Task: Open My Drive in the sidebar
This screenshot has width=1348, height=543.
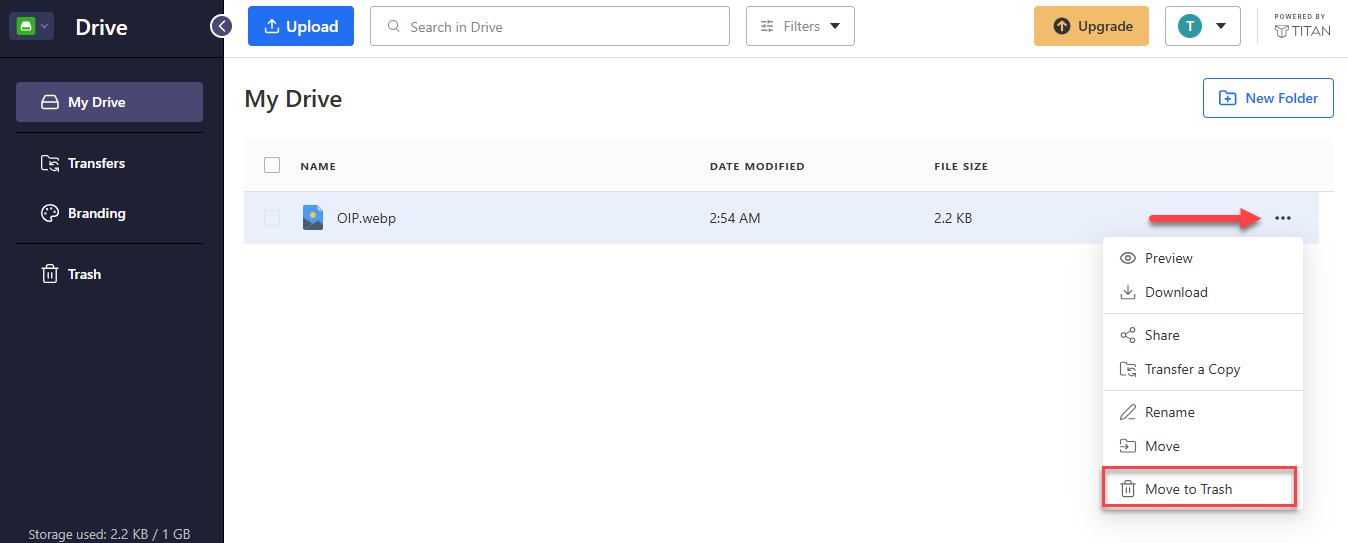Action: (x=109, y=102)
